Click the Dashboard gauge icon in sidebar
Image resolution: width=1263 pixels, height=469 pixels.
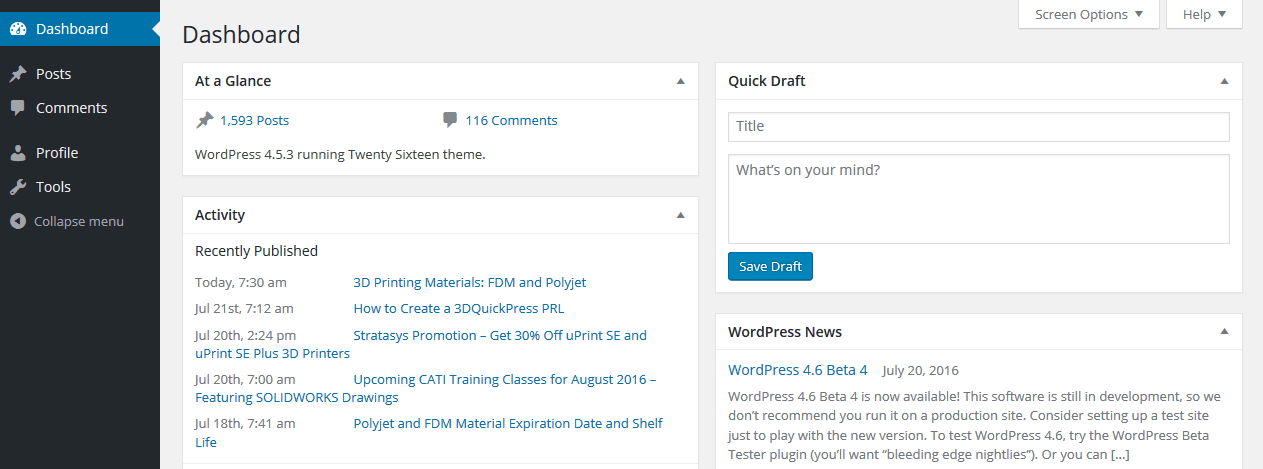(18, 29)
